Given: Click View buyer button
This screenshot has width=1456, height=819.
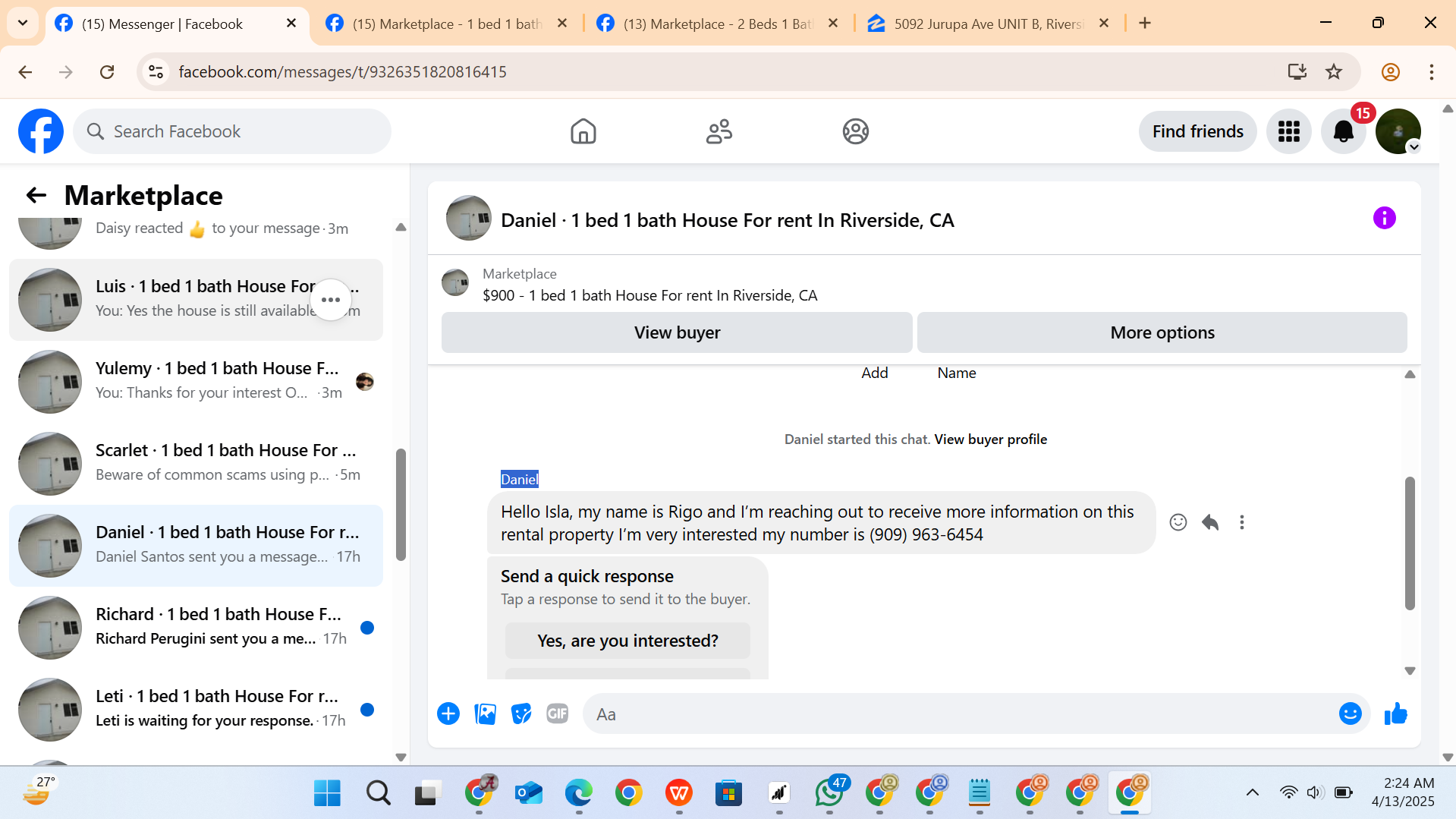Looking at the screenshot, I should pyautogui.click(x=677, y=332).
